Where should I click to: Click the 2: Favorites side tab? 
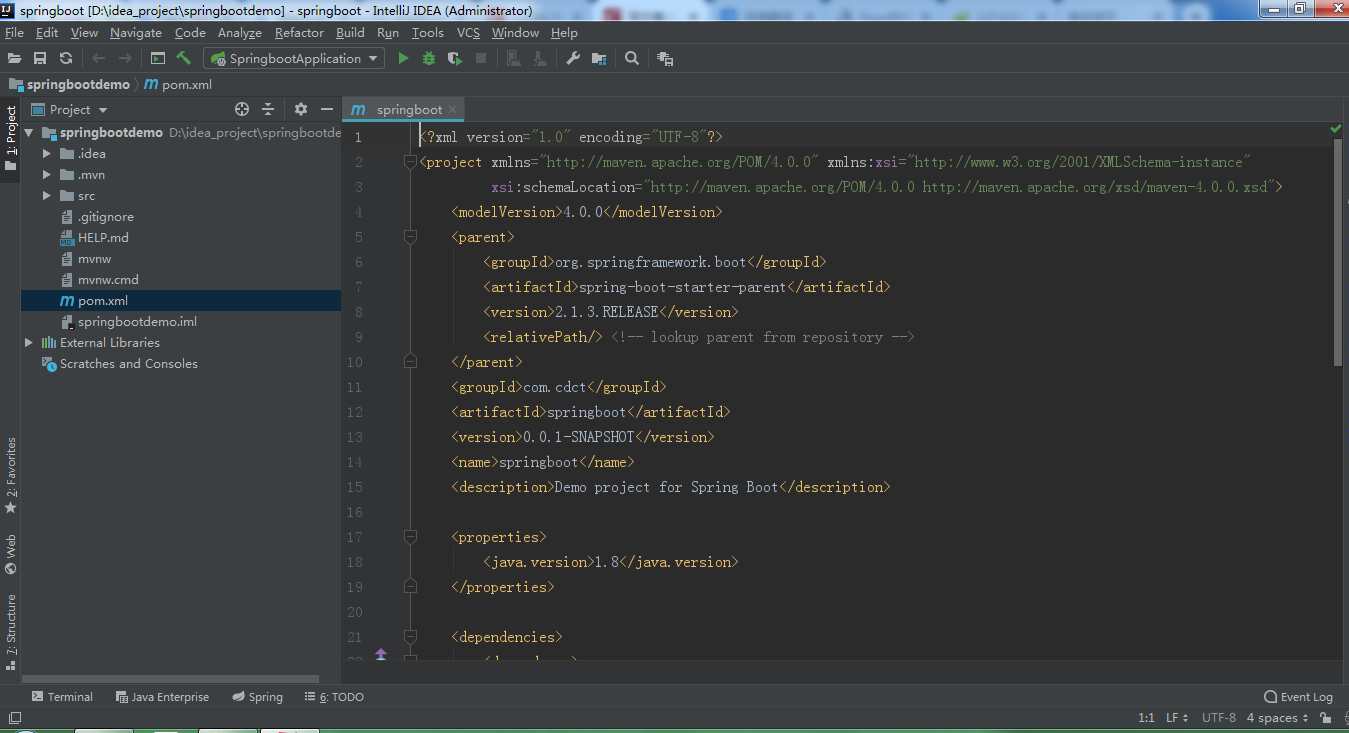click(x=10, y=476)
